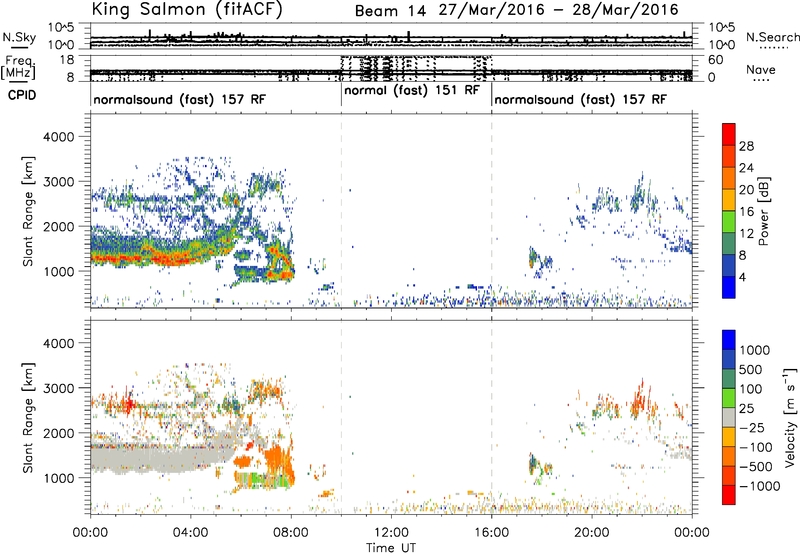
Task: Click the '16:00' time axis tick label
Action: tap(491, 533)
